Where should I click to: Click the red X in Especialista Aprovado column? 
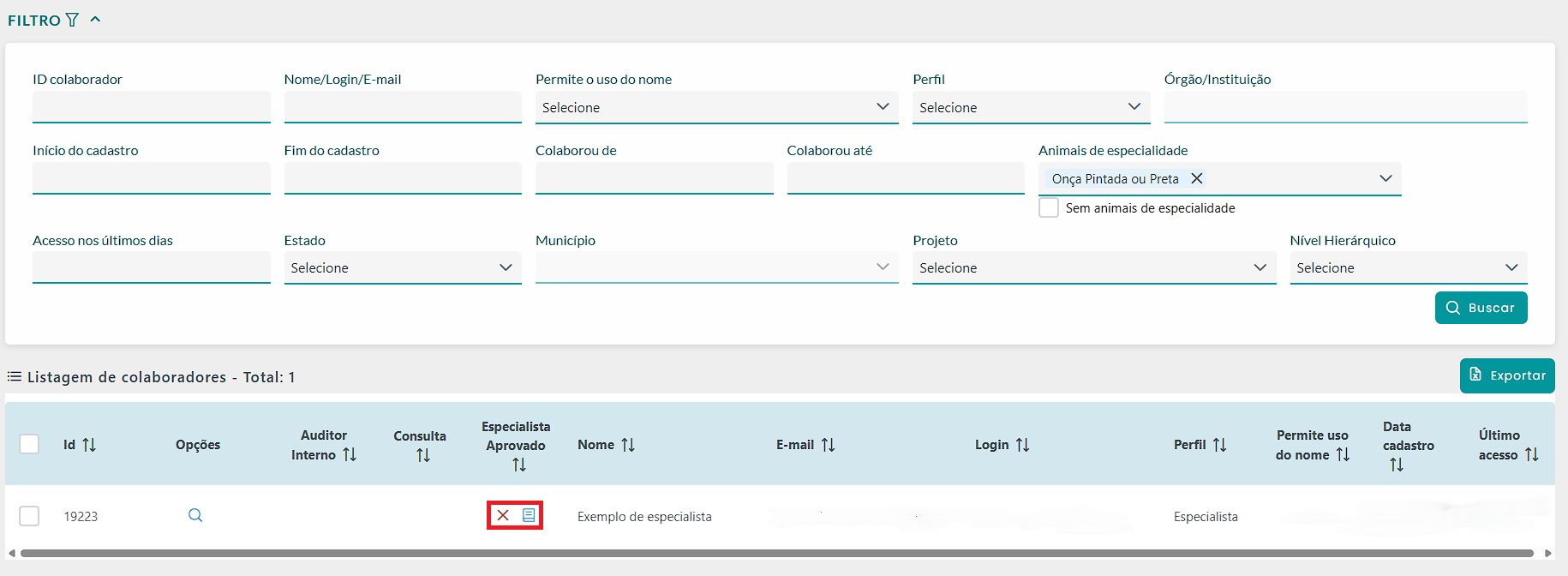(503, 515)
